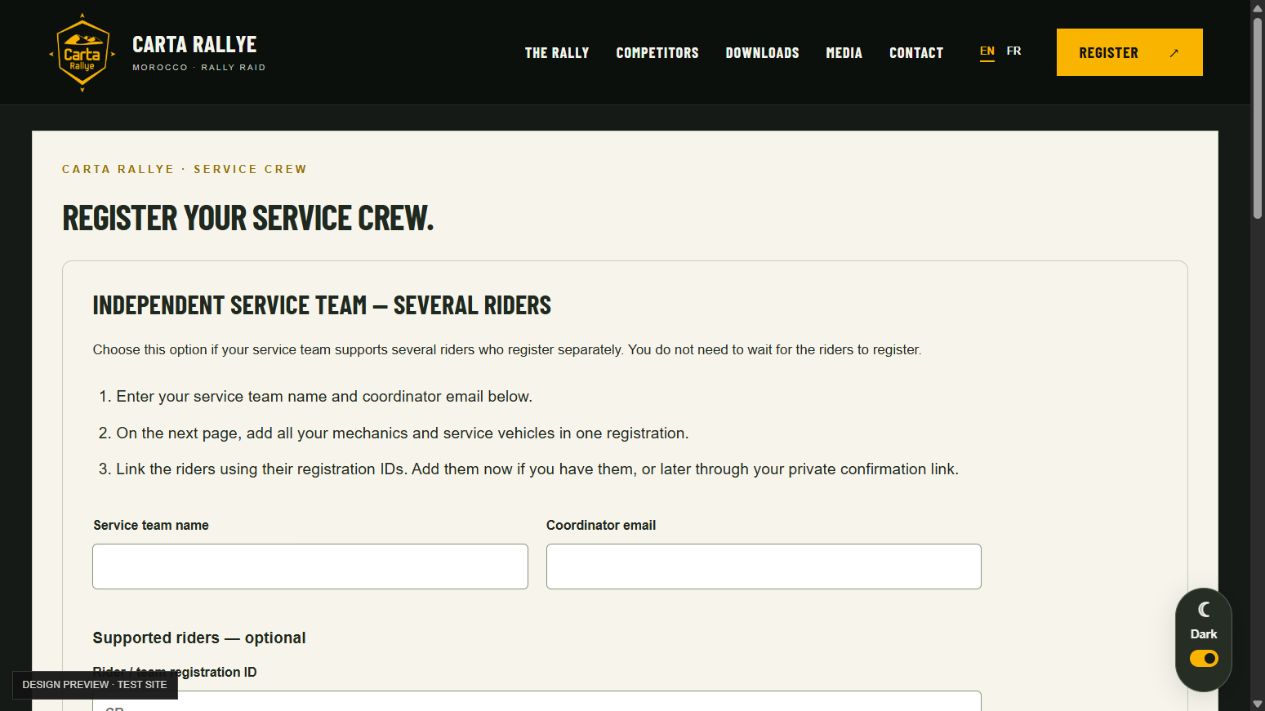Open the Contact page link
Screen dimensions: 1265x711
point(916,52)
